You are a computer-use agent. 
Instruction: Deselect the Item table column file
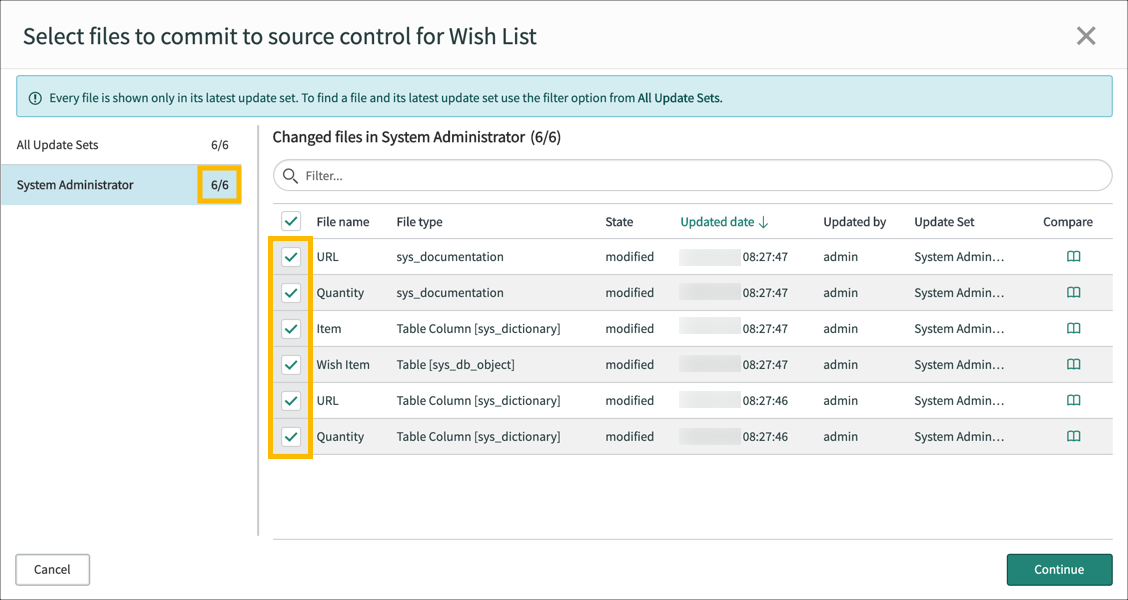(291, 329)
